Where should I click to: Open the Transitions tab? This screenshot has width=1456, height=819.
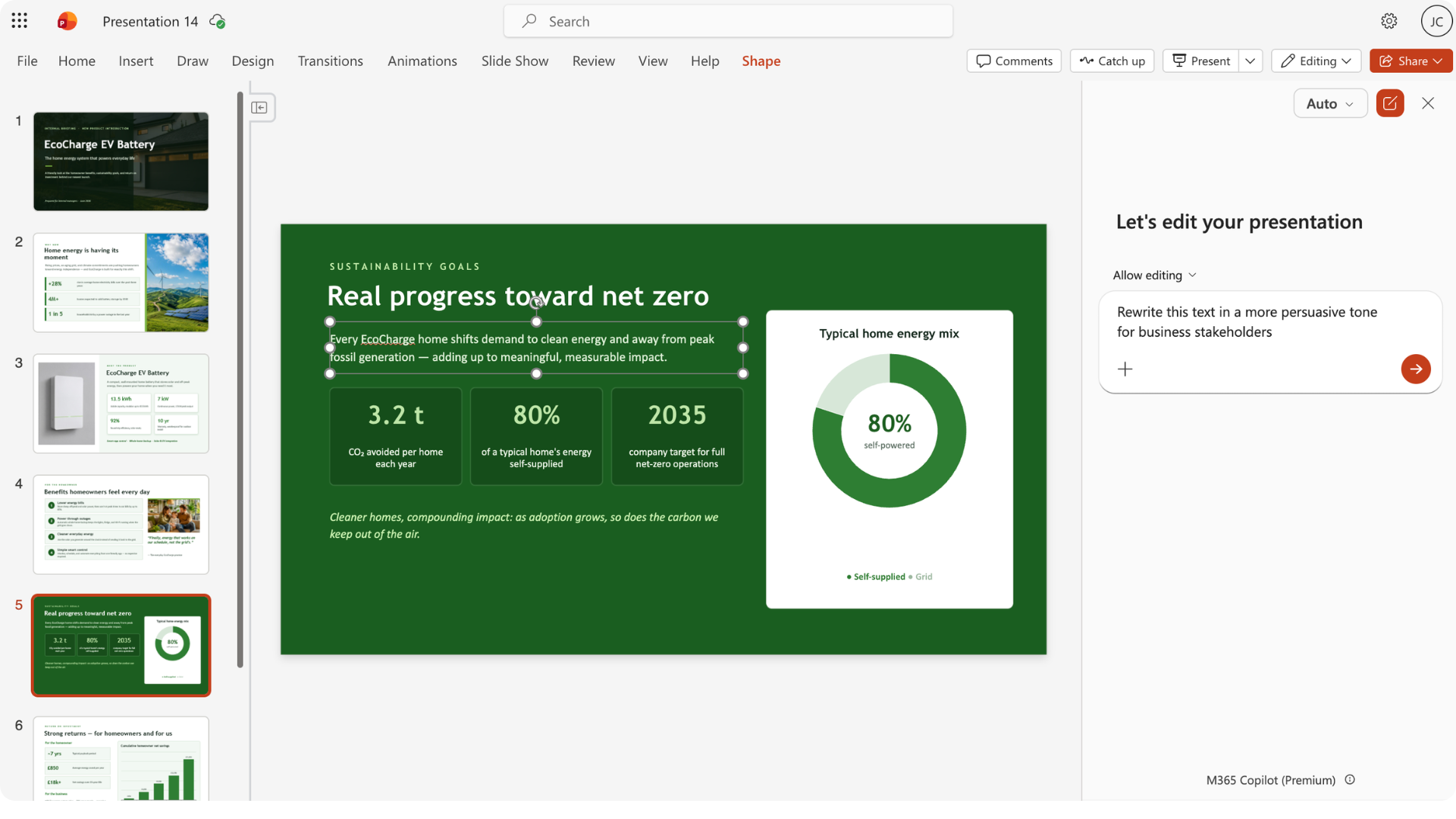[x=330, y=61]
